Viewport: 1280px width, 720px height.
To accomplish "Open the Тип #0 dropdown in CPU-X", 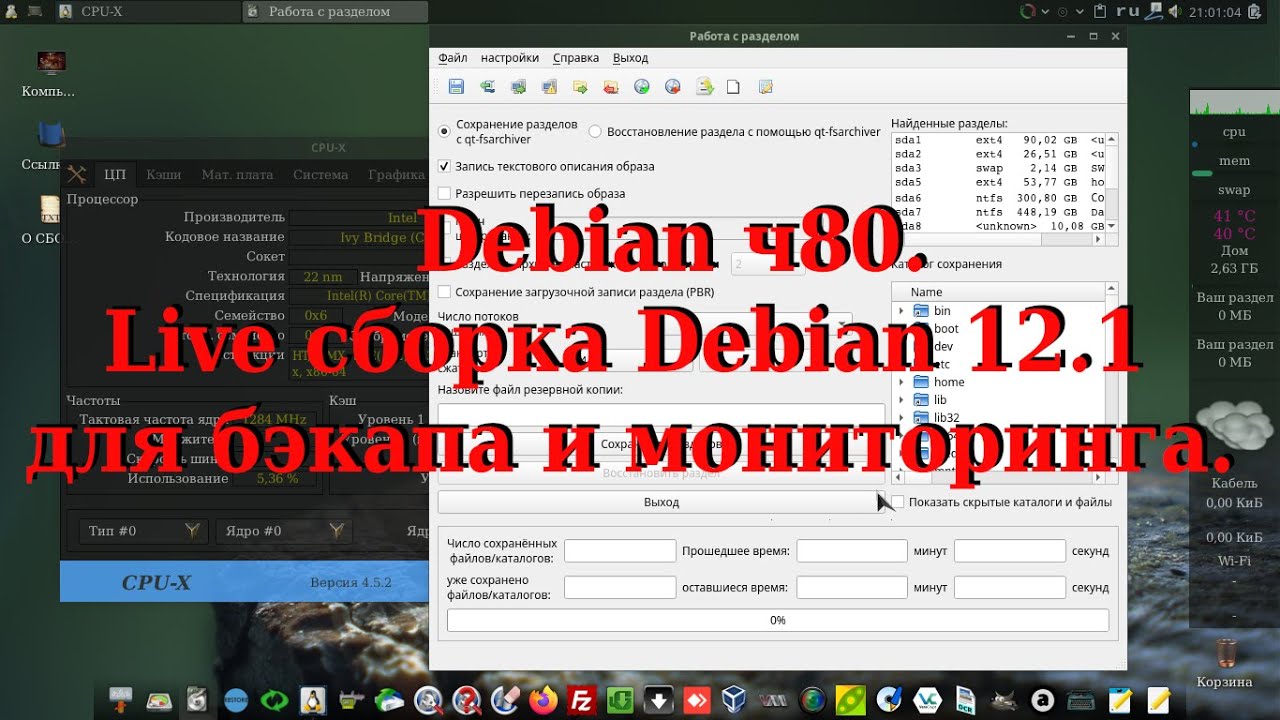I will (143, 531).
